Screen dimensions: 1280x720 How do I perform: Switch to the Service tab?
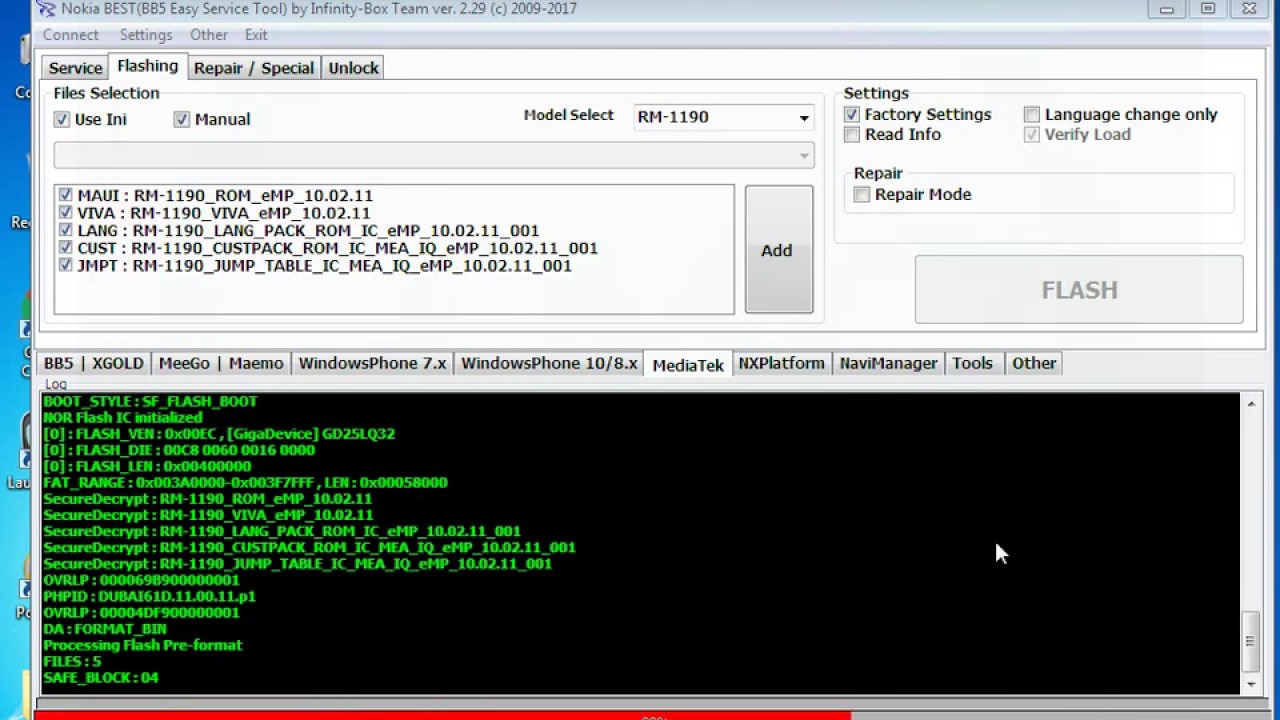tap(75, 68)
